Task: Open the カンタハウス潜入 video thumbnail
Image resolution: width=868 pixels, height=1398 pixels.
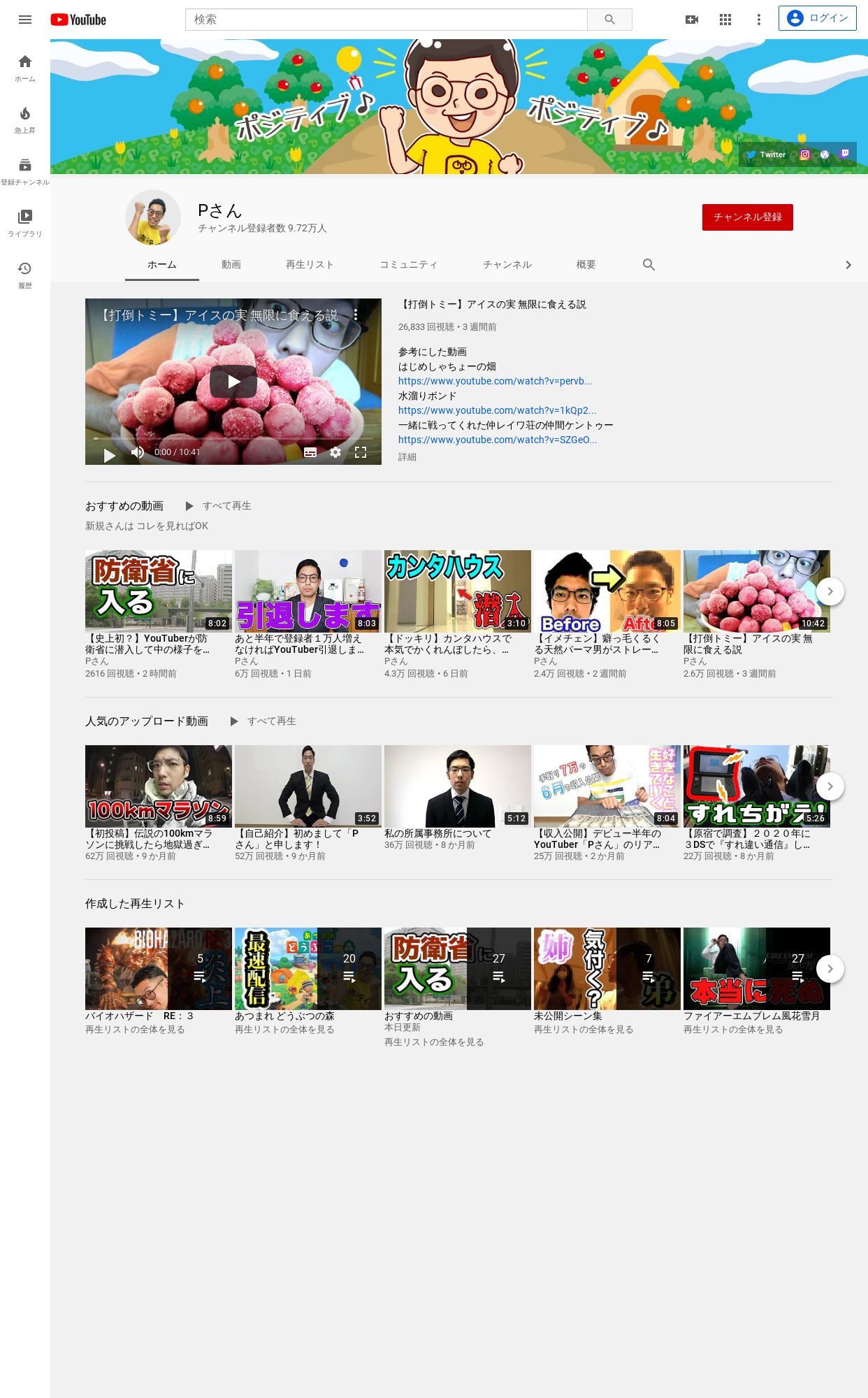Action: click(458, 591)
